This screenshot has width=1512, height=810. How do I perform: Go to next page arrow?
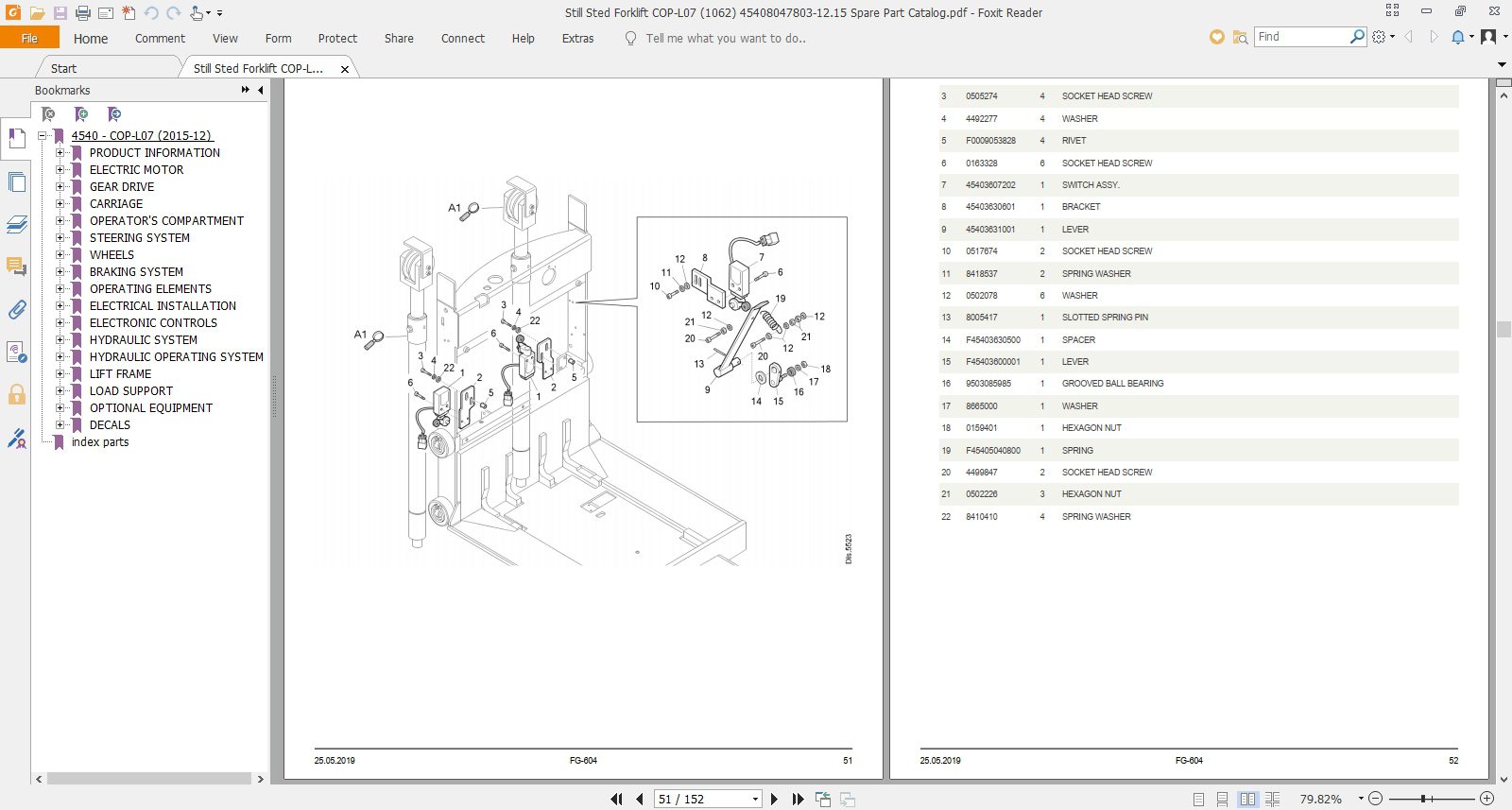tap(774, 799)
